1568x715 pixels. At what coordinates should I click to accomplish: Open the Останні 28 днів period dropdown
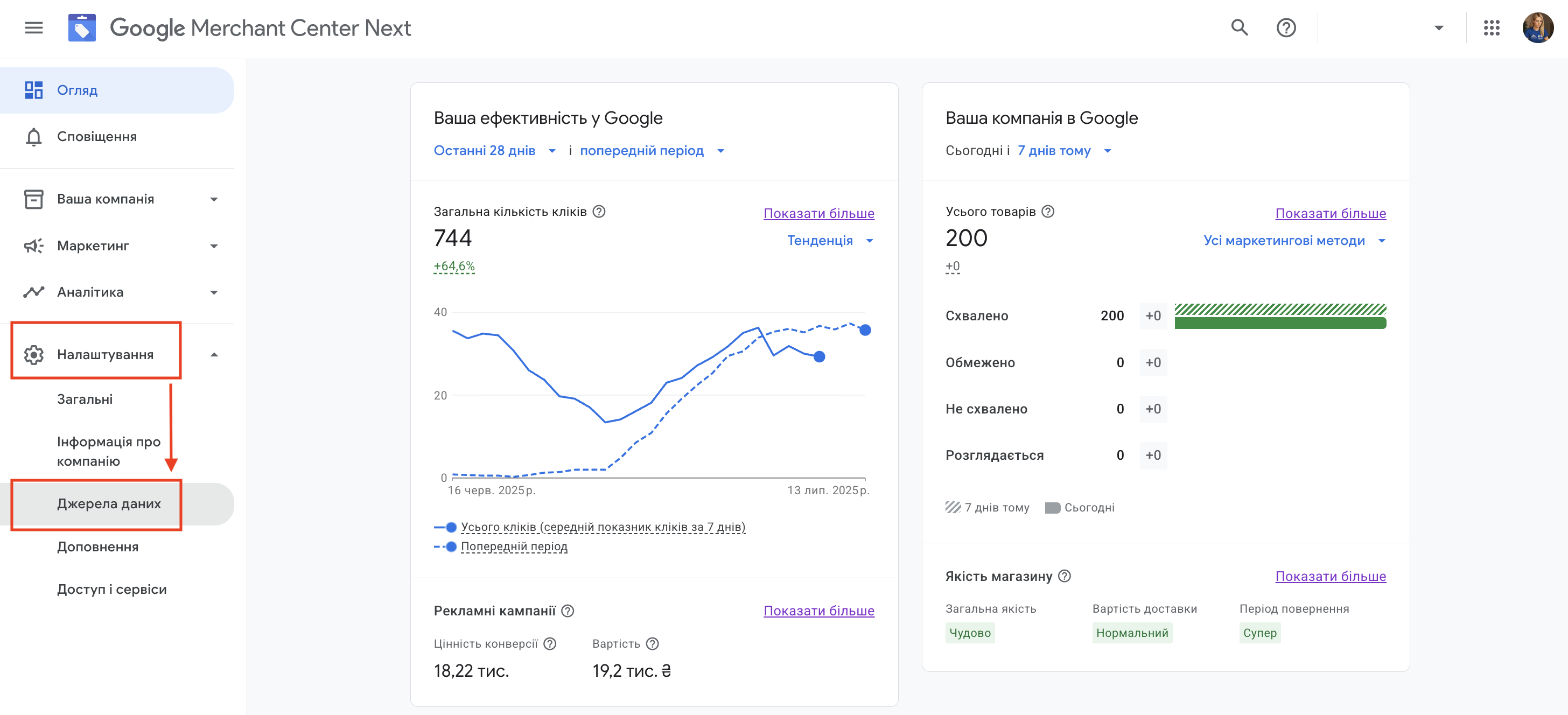coord(494,151)
